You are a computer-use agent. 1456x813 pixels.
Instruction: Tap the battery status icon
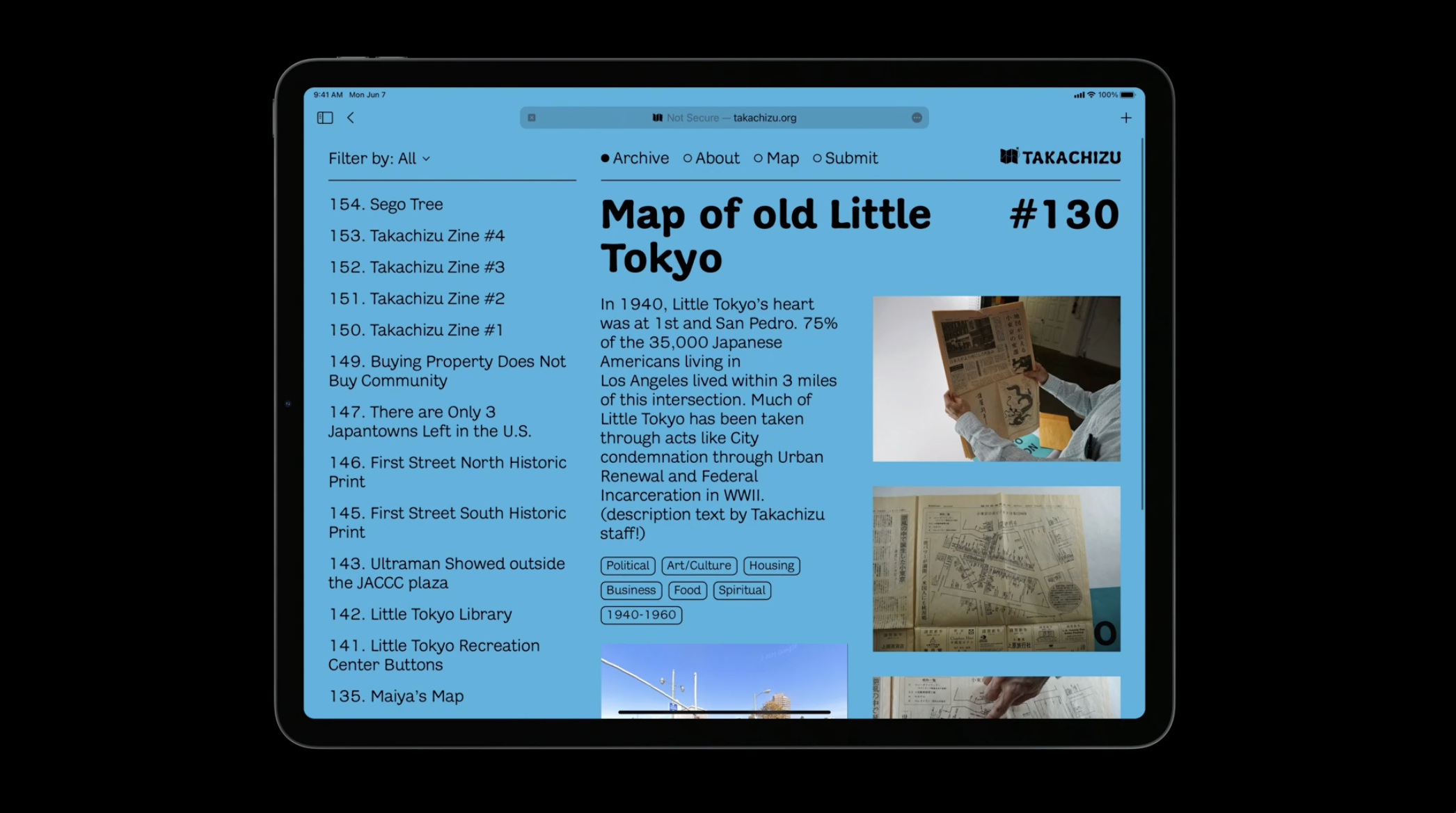pyautogui.click(x=1127, y=95)
